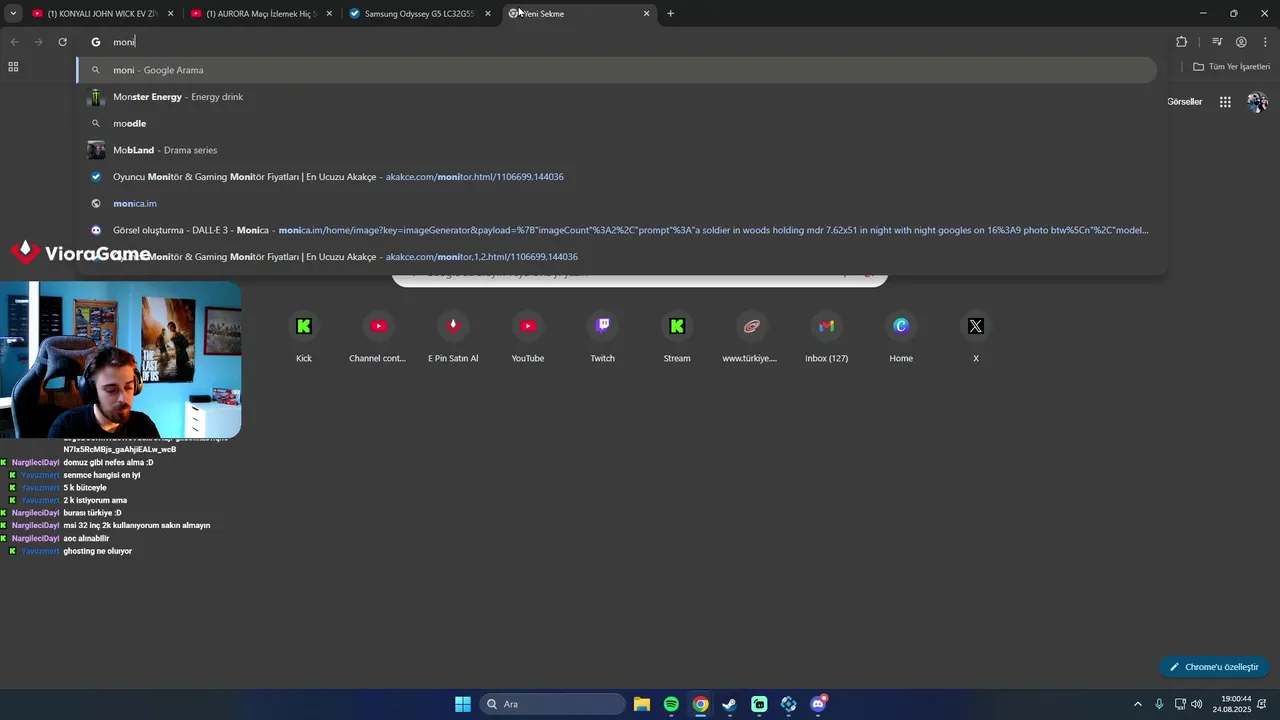Open the www.türkiye shortcut tile
Screen dimensions: 1280x720
coord(751,338)
